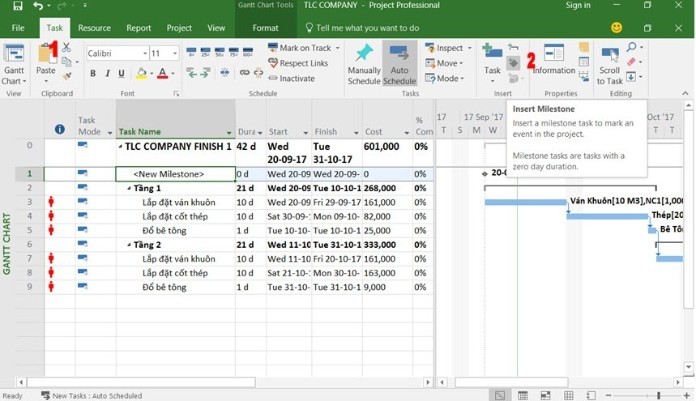The height and width of the screenshot is (401, 696).
Task: Open task Information dialog icon
Action: [x=553, y=58]
